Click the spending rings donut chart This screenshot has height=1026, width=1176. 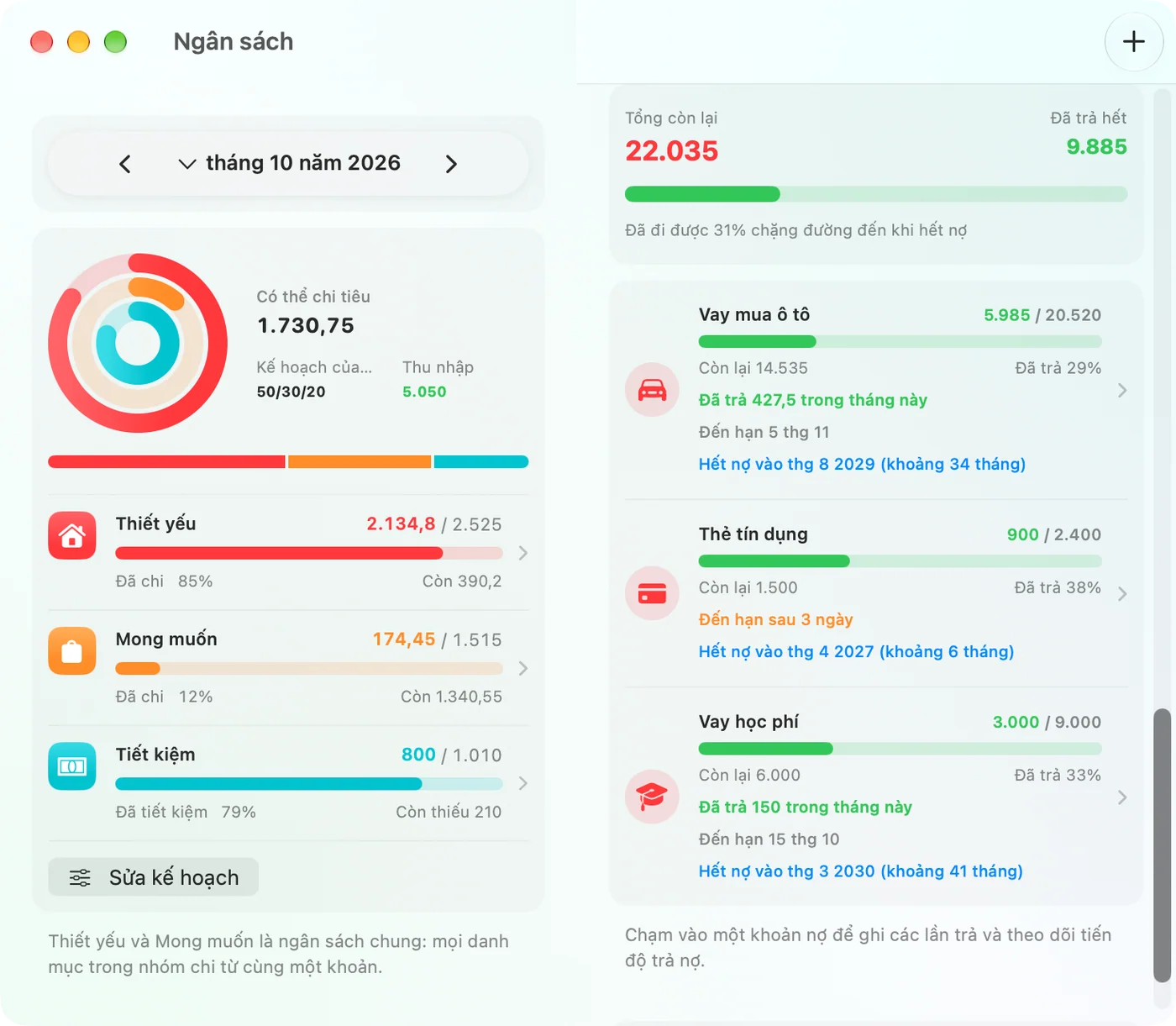(138, 343)
